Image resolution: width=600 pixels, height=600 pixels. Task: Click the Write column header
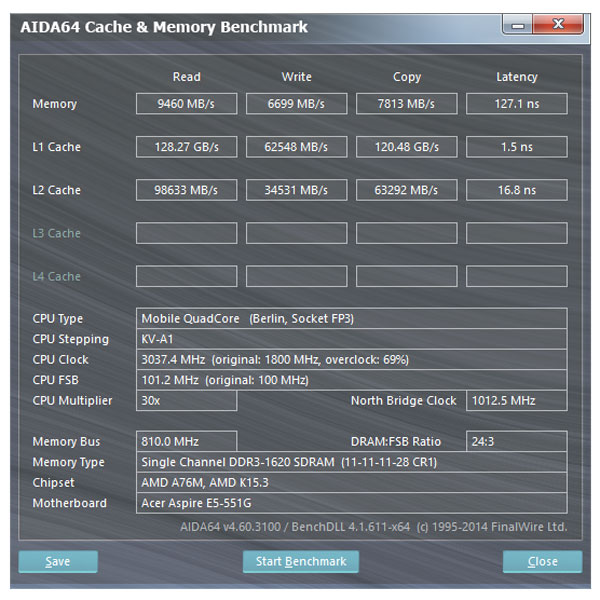click(297, 77)
